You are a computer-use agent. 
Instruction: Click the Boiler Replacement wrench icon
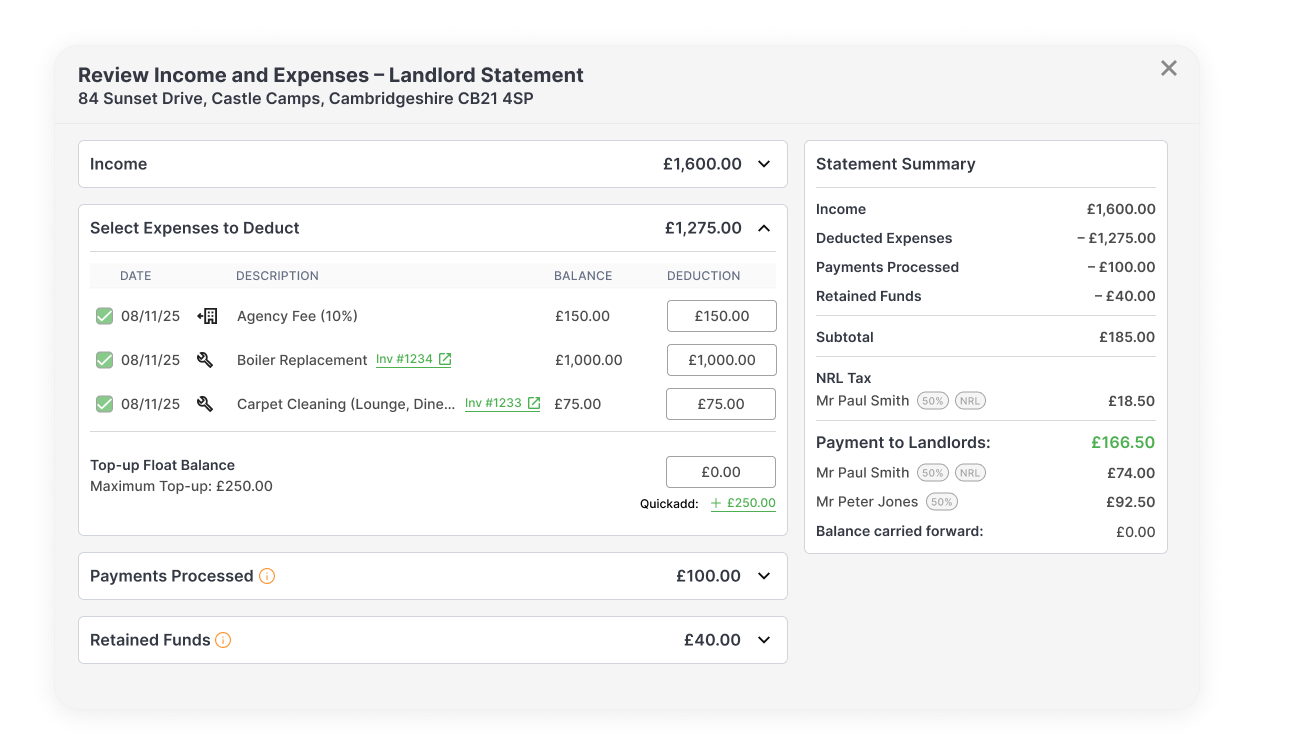coord(205,360)
